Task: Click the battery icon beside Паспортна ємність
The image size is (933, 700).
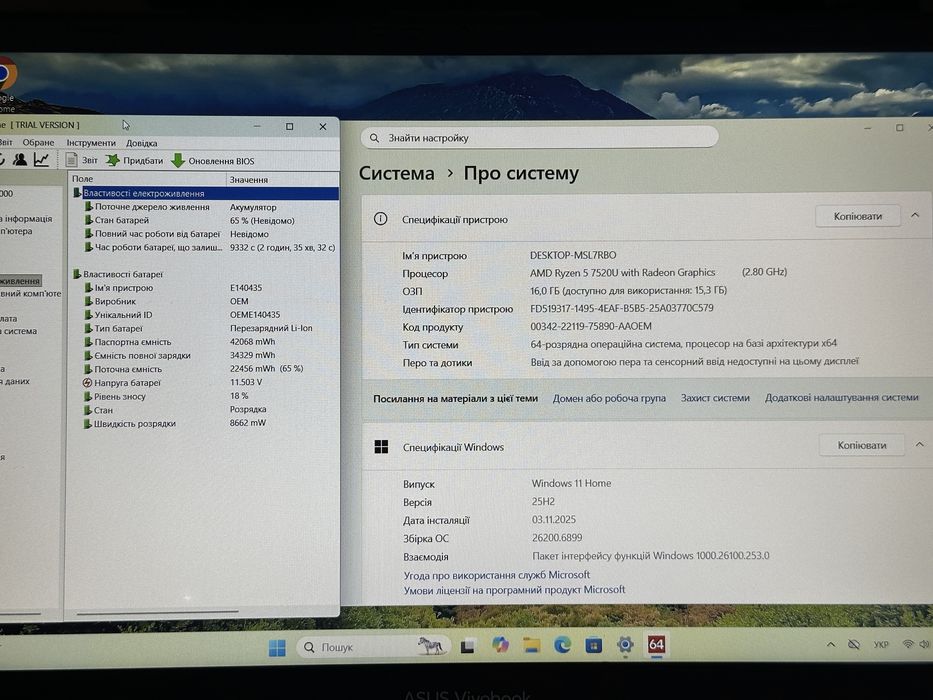Action: 87,342
